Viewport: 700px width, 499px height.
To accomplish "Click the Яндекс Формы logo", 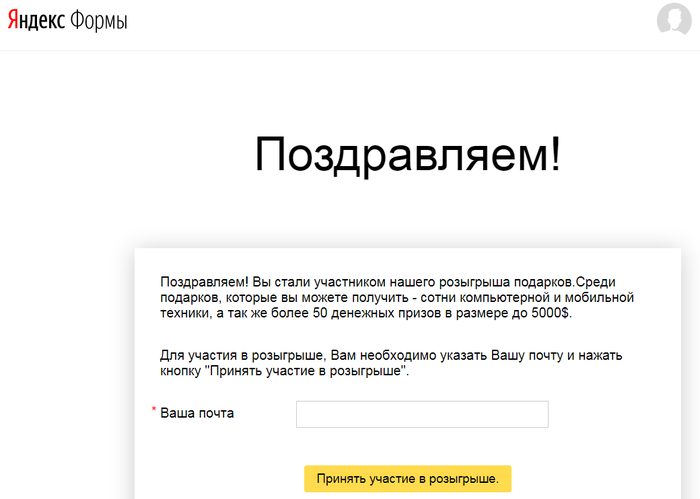I will click(x=67, y=21).
